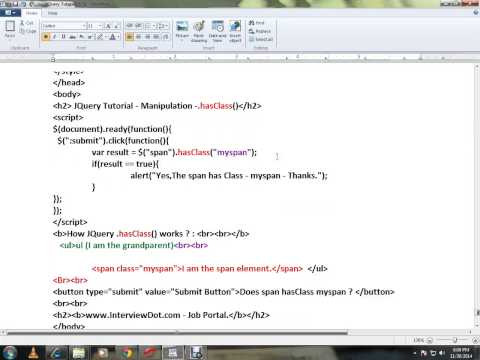Viewport: 480px width, 360px height.
Task: Expand the text color dropdown arrow
Action: click(119, 37)
